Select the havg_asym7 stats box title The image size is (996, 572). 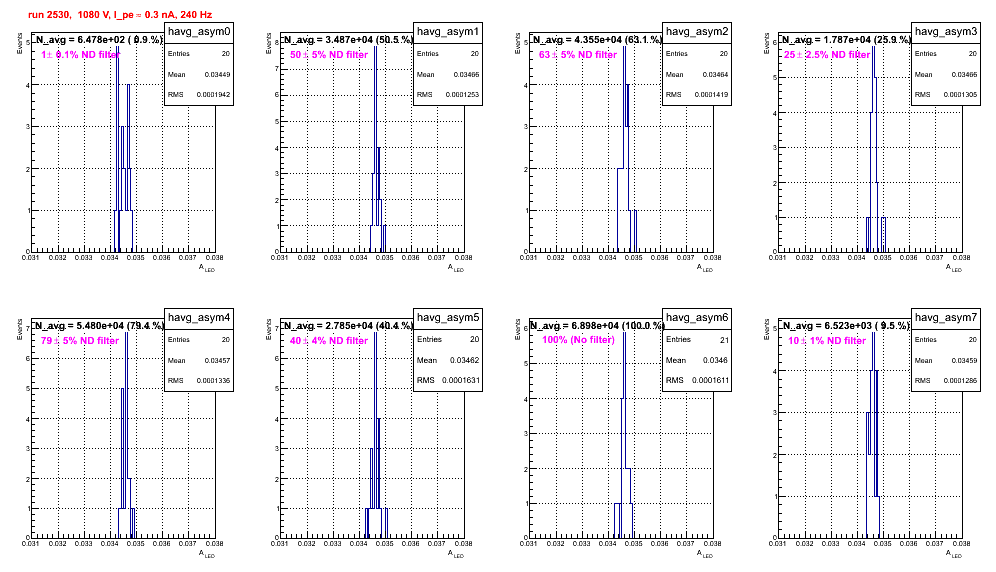tap(946, 318)
